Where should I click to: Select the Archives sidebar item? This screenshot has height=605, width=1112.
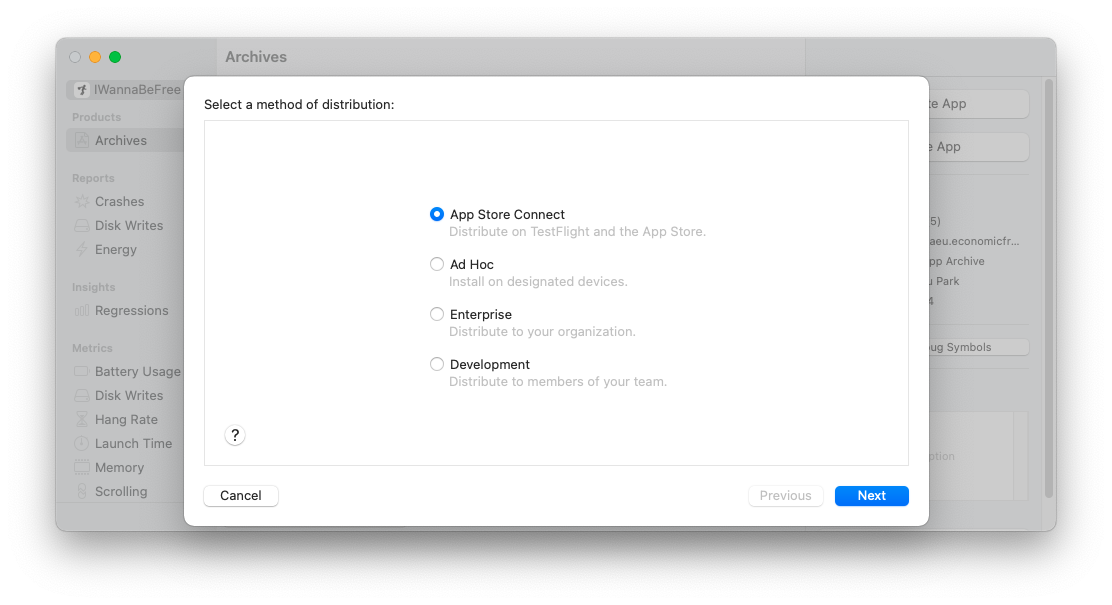pyautogui.click(x=126, y=140)
